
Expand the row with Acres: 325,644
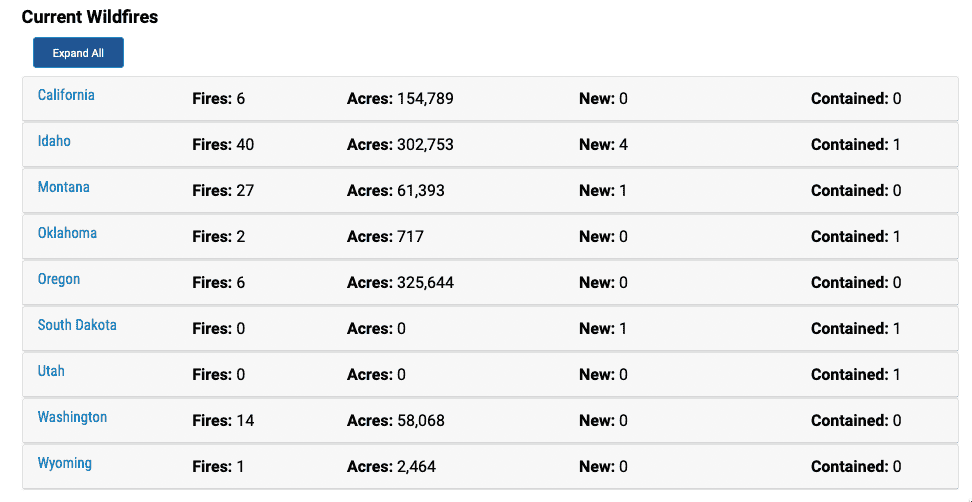point(490,283)
